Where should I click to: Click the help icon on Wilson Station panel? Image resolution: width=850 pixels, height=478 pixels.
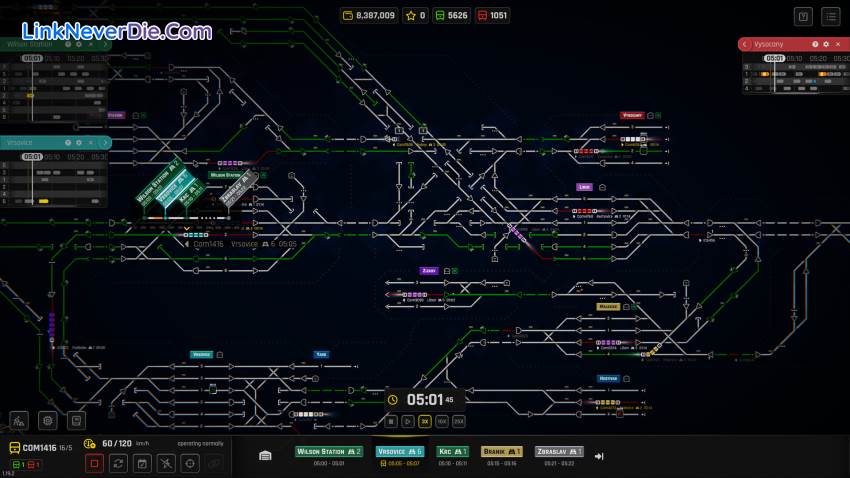(x=67, y=44)
